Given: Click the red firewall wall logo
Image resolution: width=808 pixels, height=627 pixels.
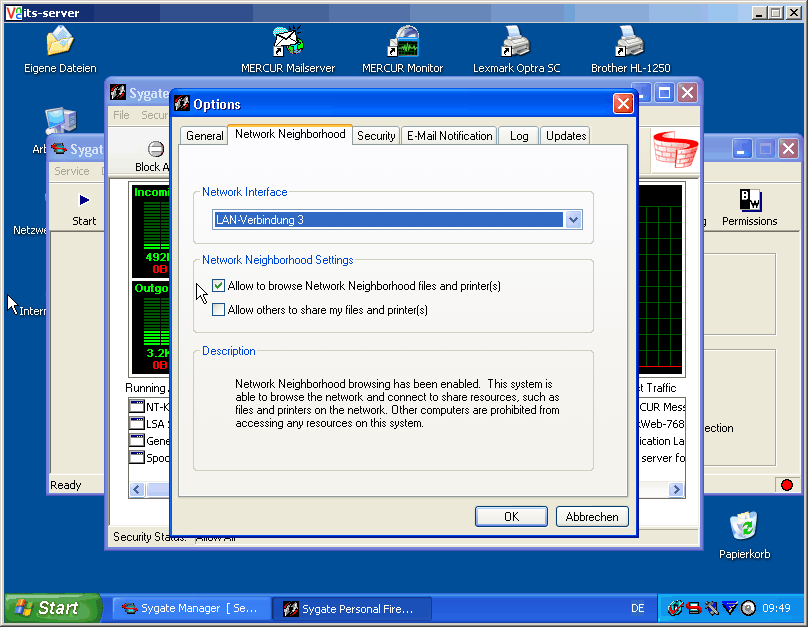Looking at the screenshot, I should [x=676, y=149].
